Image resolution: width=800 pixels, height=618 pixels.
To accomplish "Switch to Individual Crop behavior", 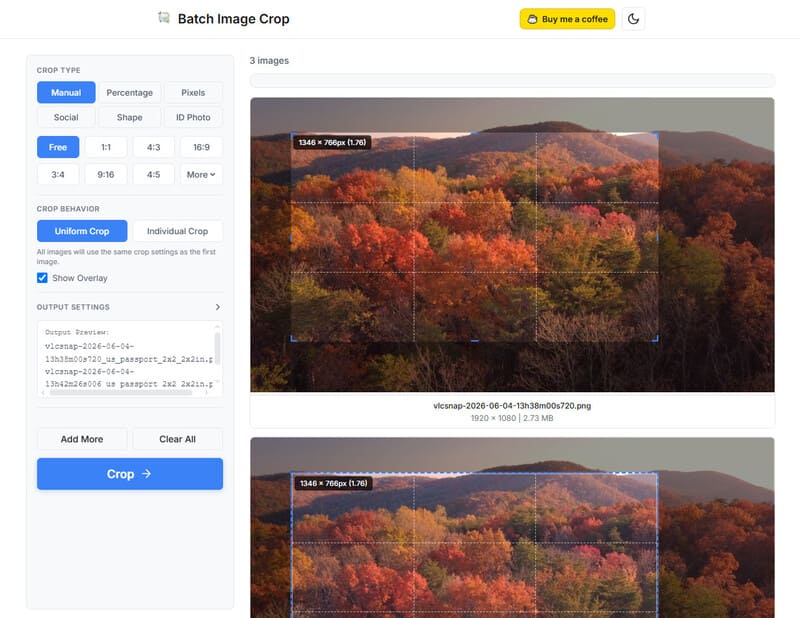I will [x=178, y=231].
